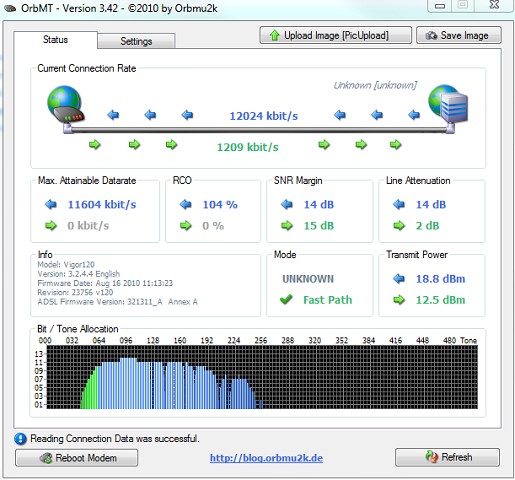Click the modem globe icon

[x=65, y=105]
